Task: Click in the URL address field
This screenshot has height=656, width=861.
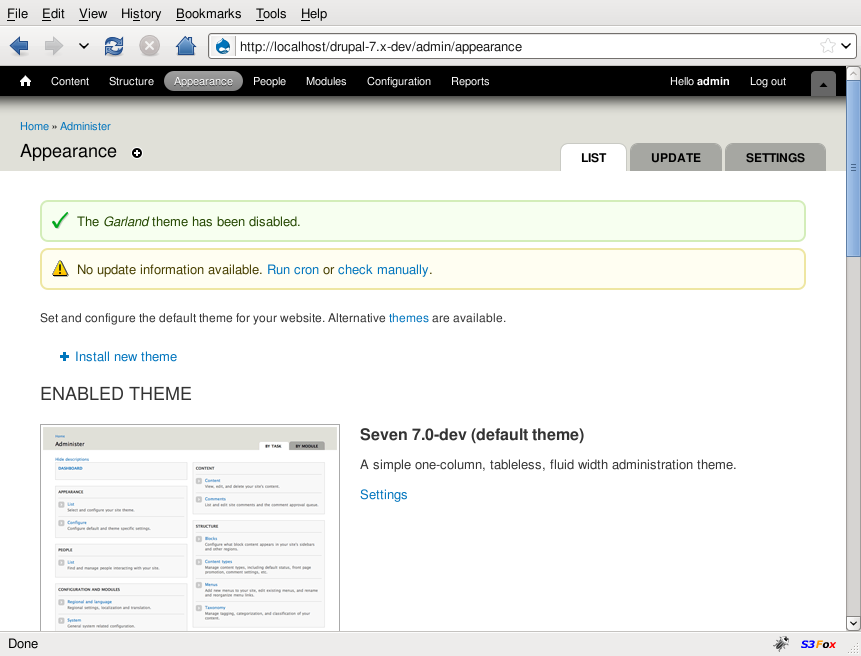Action: pos(520,46)
